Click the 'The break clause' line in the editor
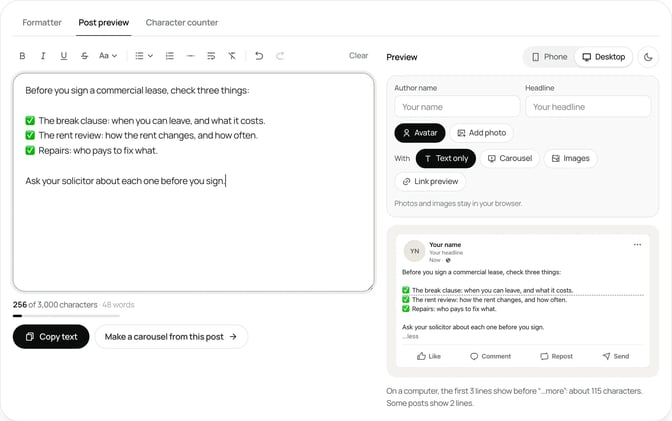The width and height of the screenshot is (672, 421). click(145, 121)
